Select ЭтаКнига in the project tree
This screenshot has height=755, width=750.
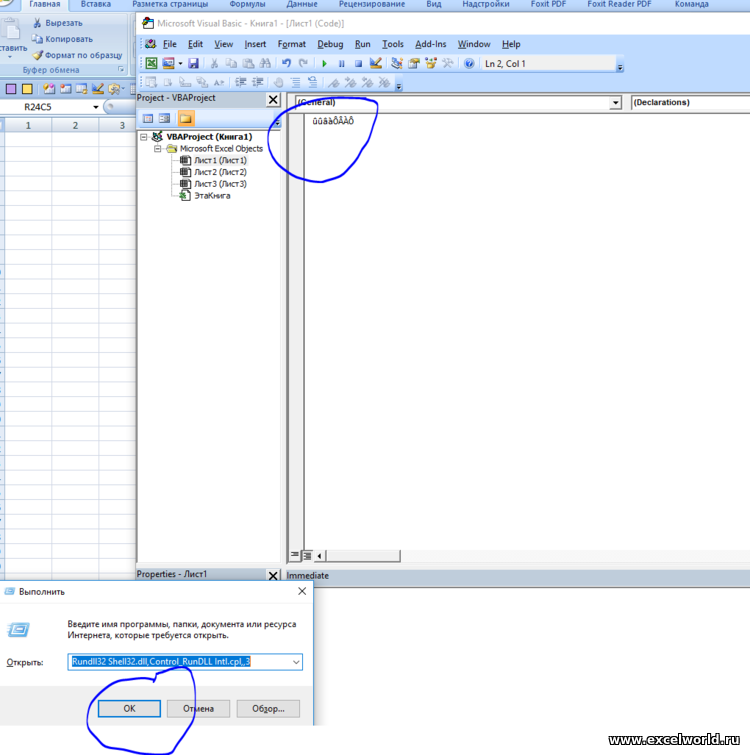click(211, 196)
